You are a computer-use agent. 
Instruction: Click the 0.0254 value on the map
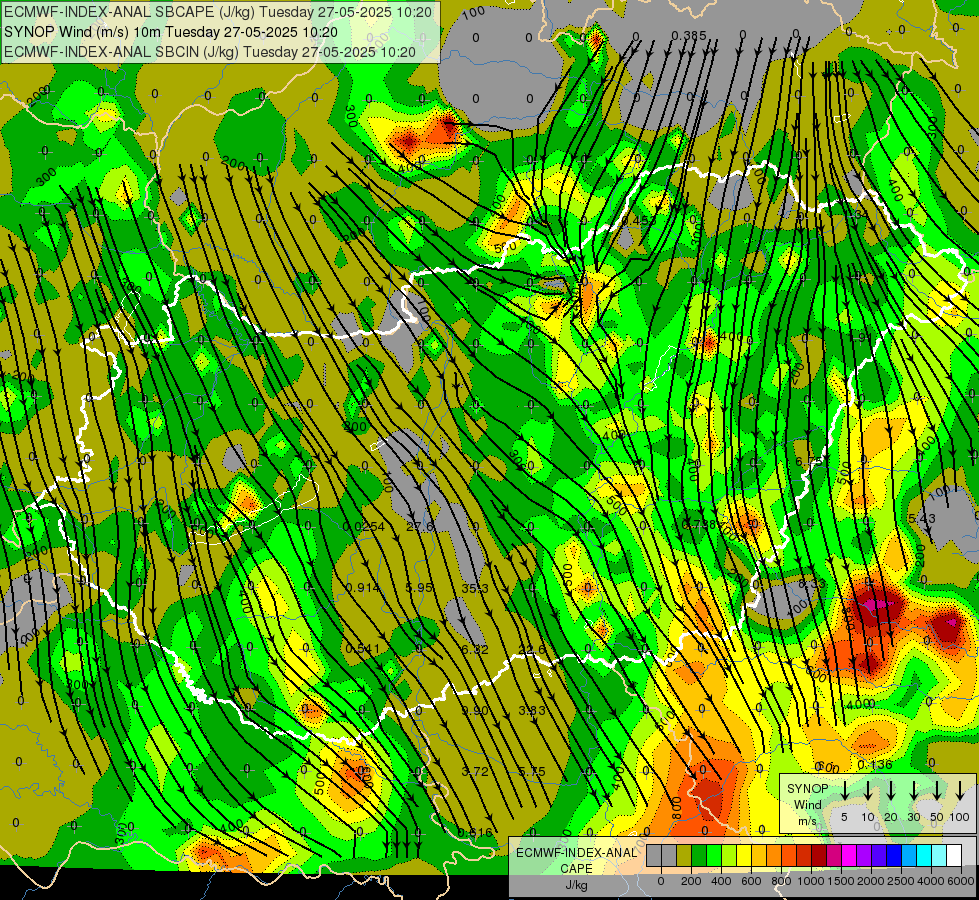363,527
